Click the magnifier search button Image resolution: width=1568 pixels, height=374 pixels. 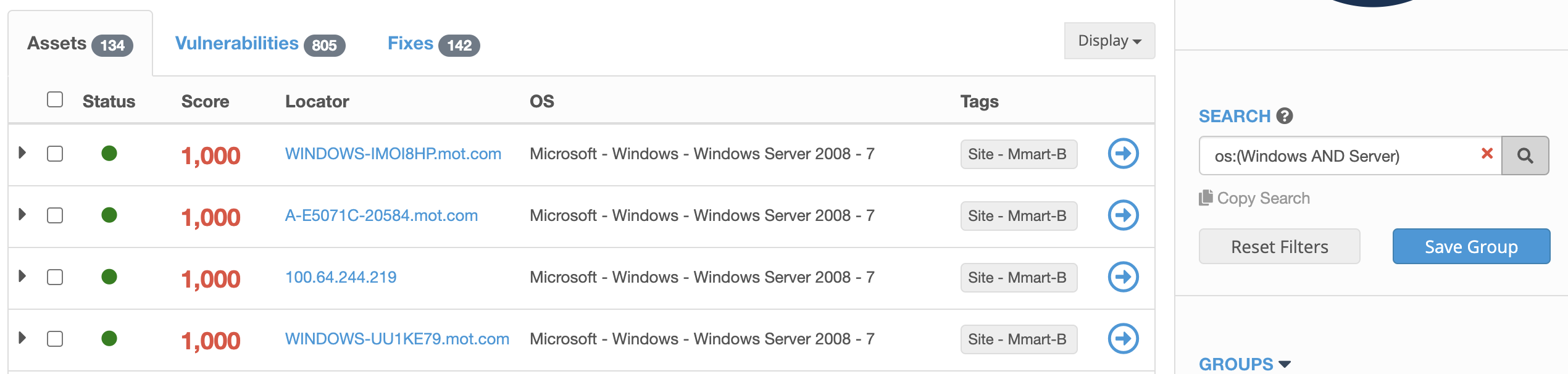click(1525, 156)
